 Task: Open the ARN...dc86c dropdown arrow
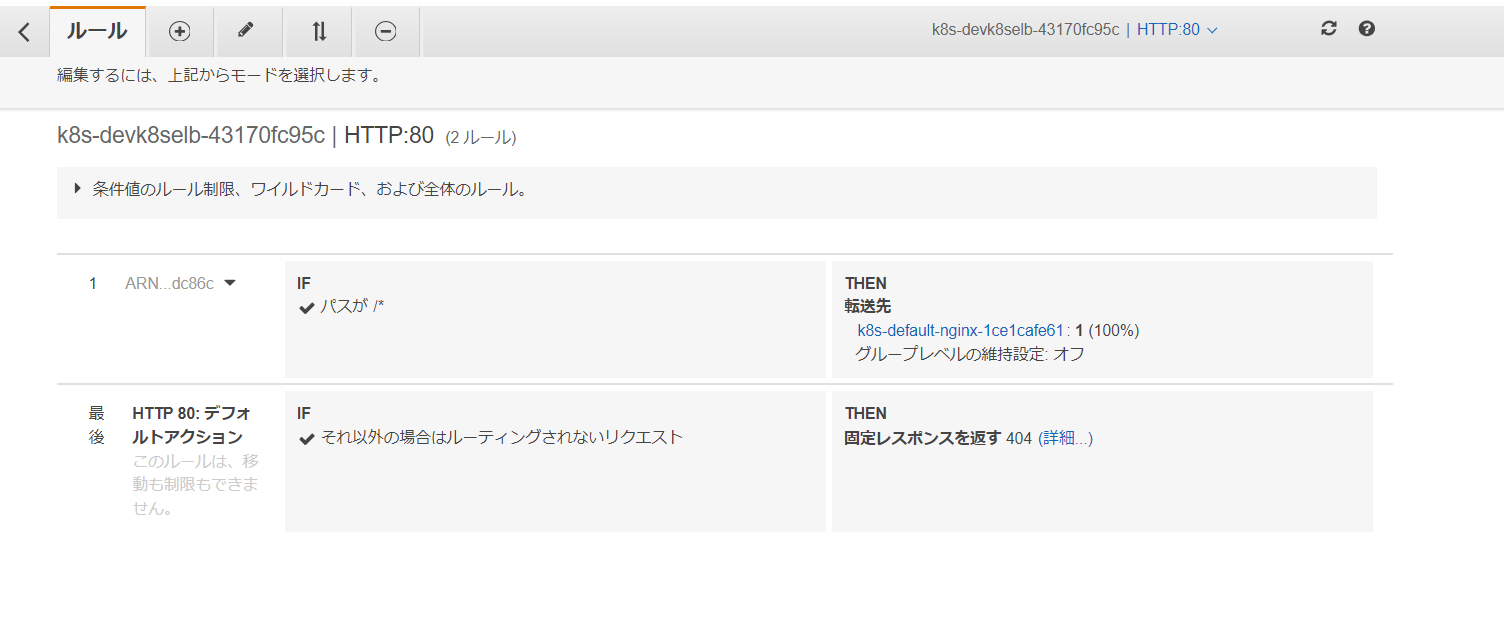click(x=230, y=283)
